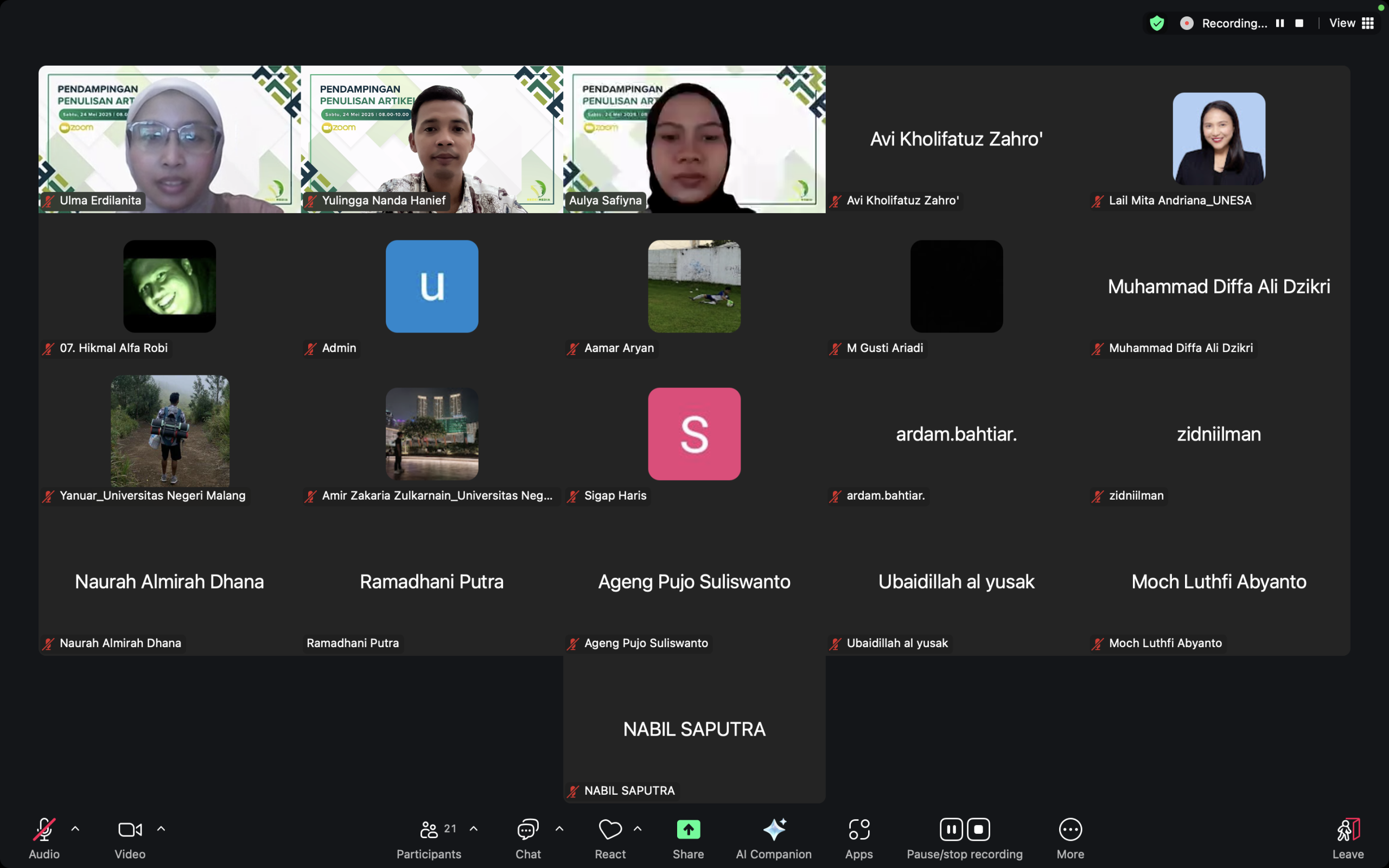Click Aamar Aryan's grass field avatar
Screen dimensions: 1389x868
694,286
